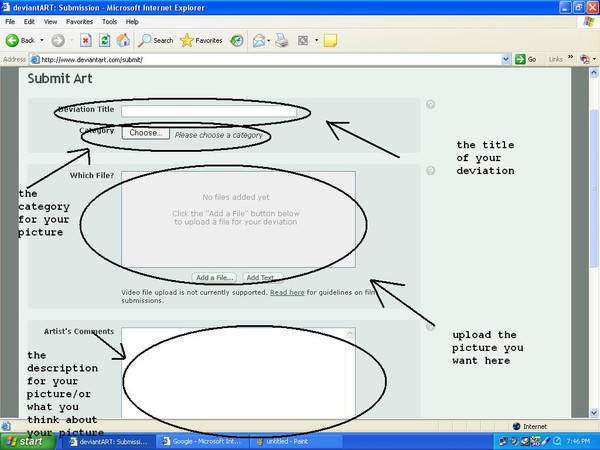Open the Back button history dropdown arrow

42,40
